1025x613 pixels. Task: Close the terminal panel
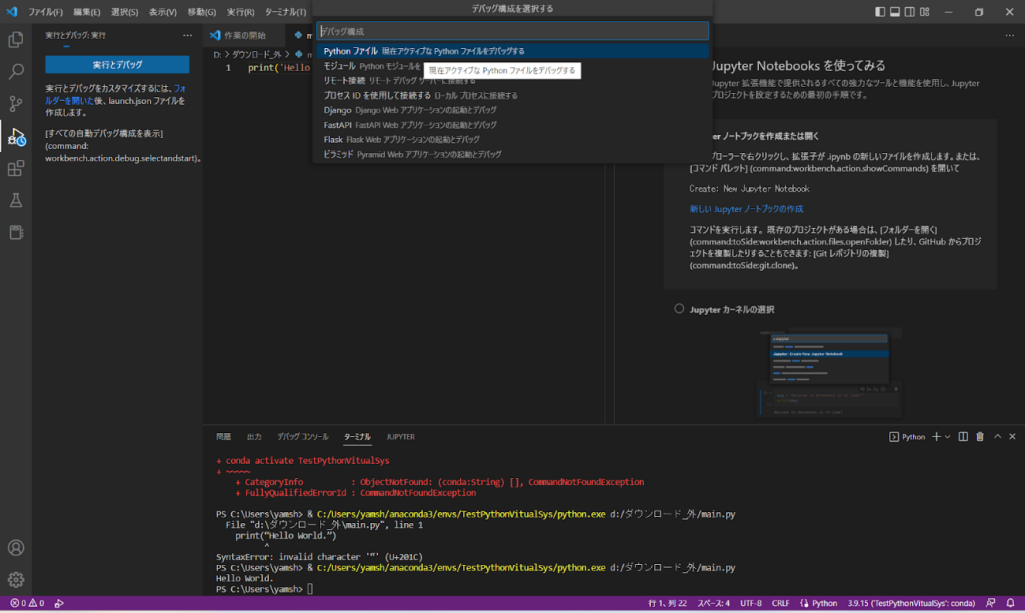[1012, 437]
